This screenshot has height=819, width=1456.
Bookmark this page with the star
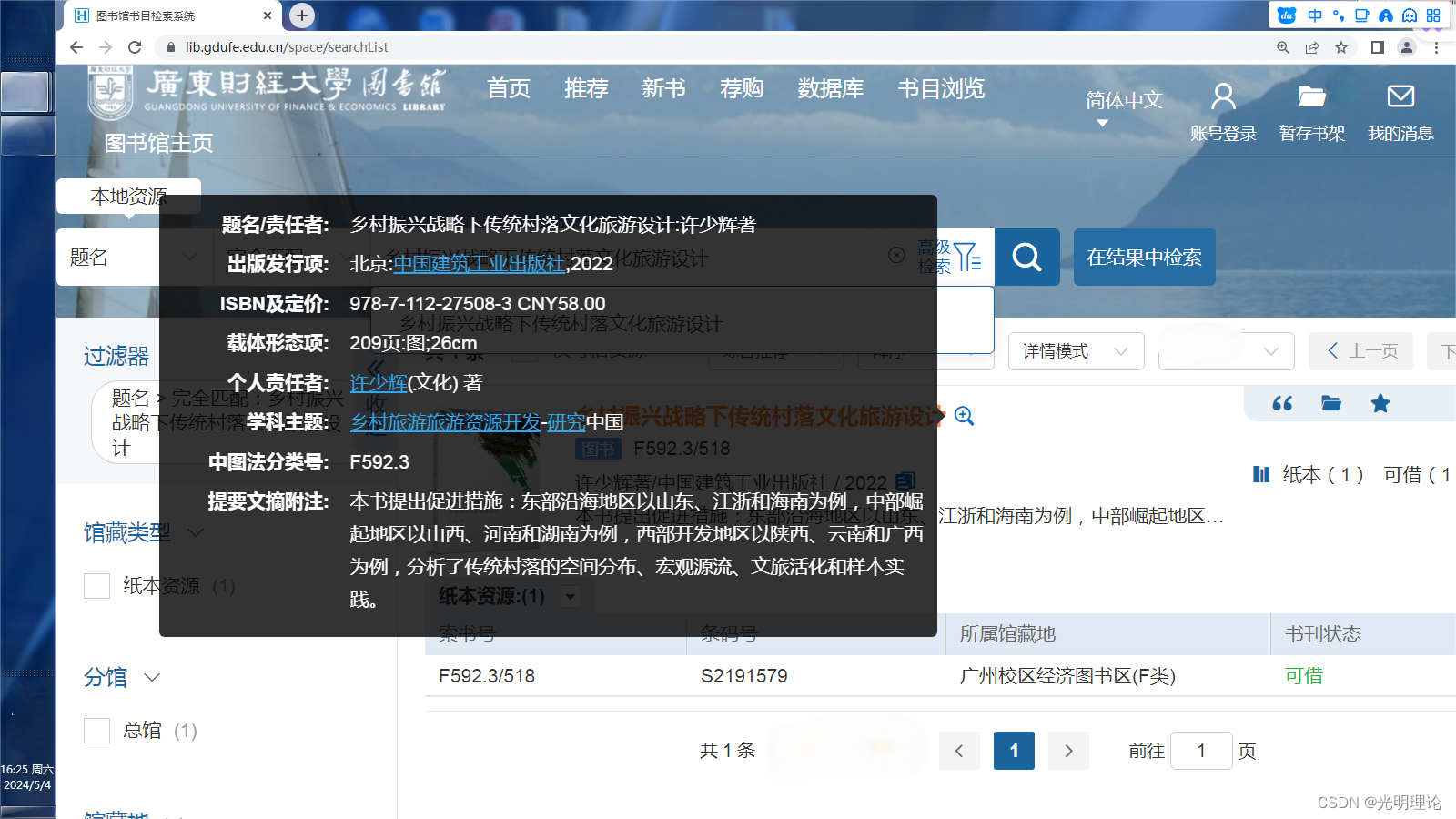(x=1341, y=47)
